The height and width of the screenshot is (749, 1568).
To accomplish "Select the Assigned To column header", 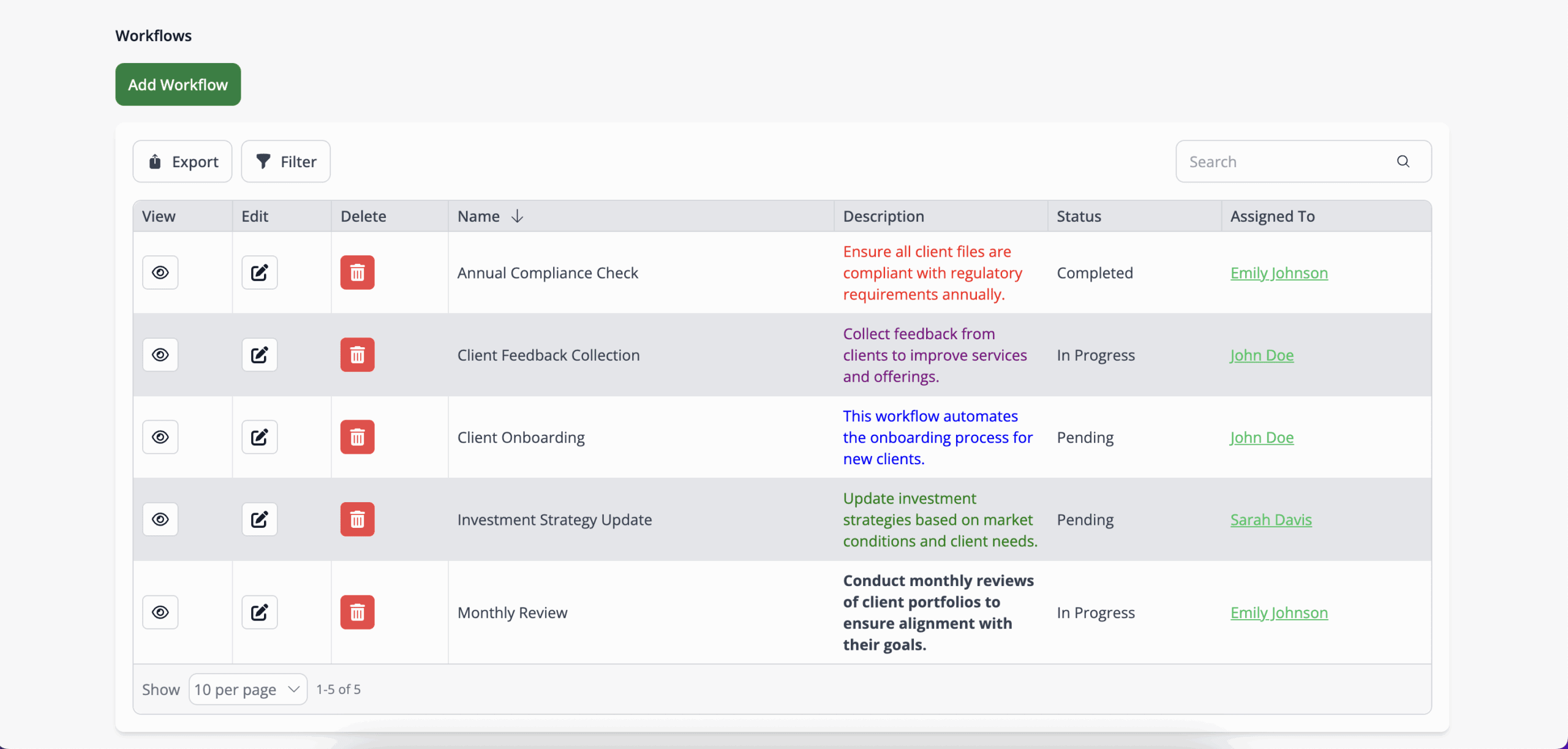I will tap(1272, 216).
